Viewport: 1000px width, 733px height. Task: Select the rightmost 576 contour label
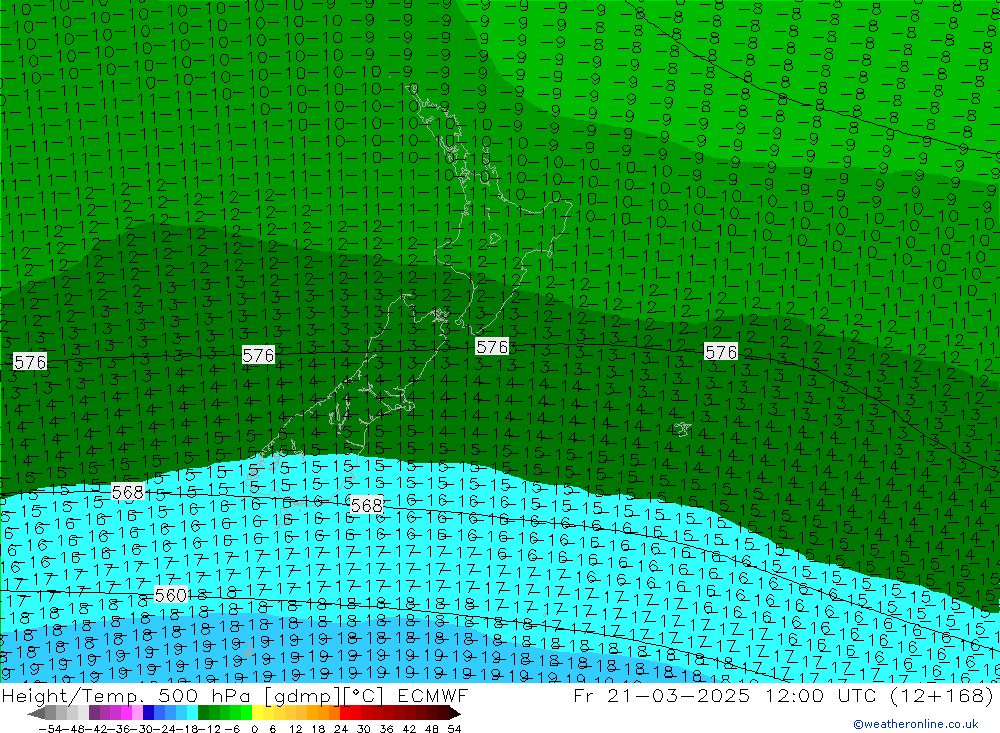[x=721, y=352]
